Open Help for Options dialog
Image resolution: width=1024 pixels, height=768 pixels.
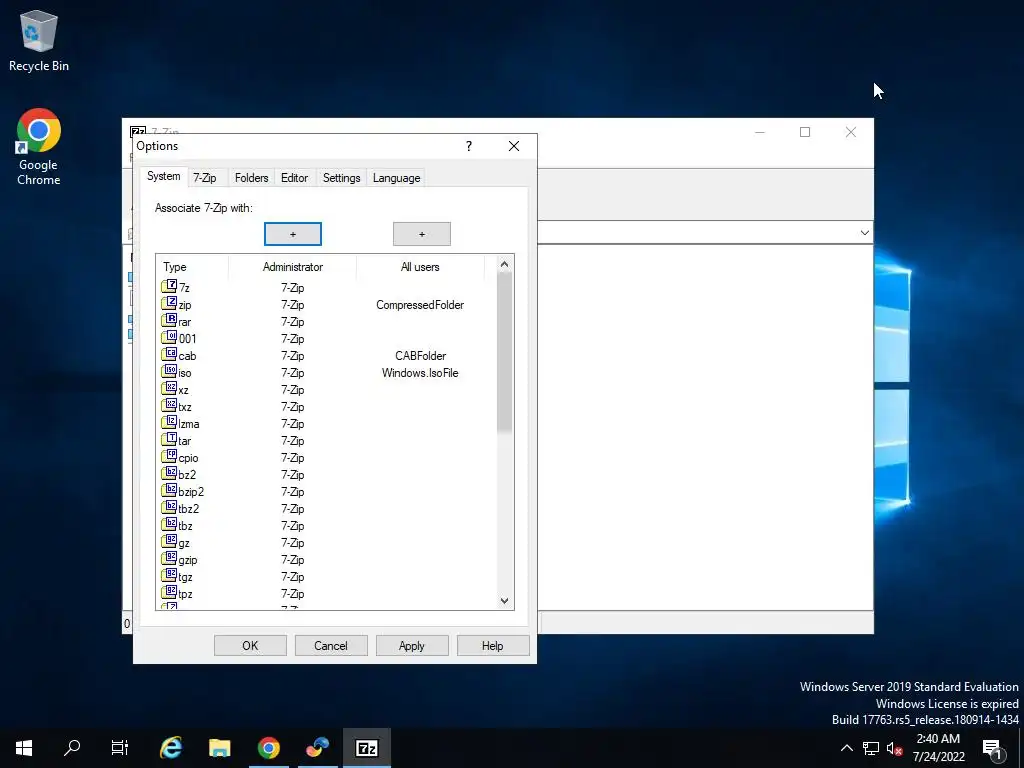(x=493, y=646)
